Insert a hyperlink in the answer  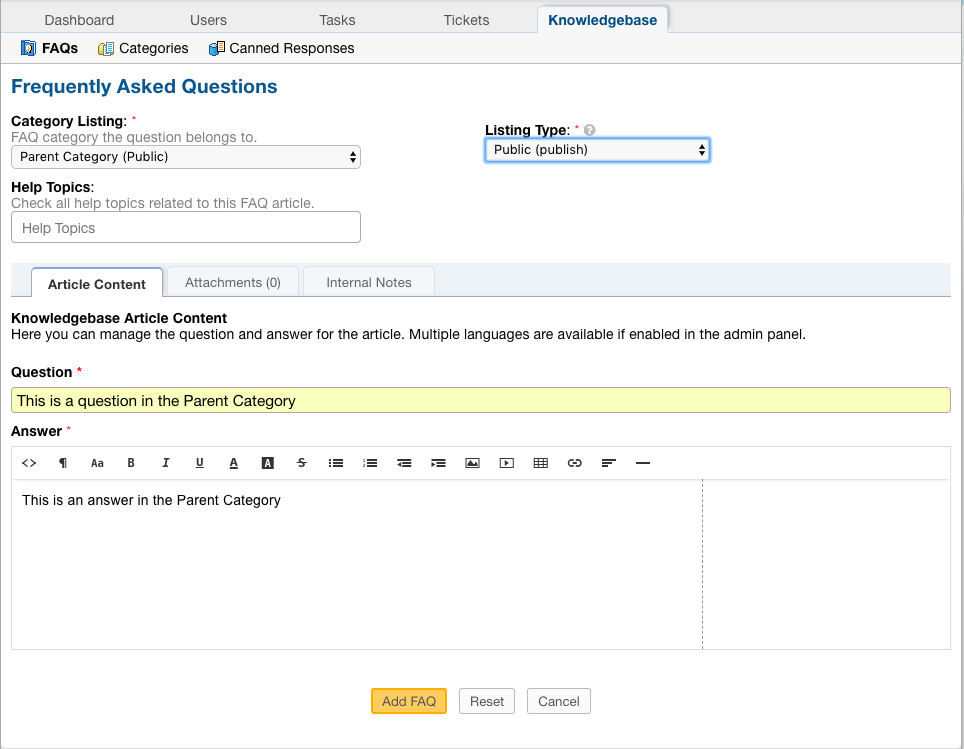tap(574, 463)
